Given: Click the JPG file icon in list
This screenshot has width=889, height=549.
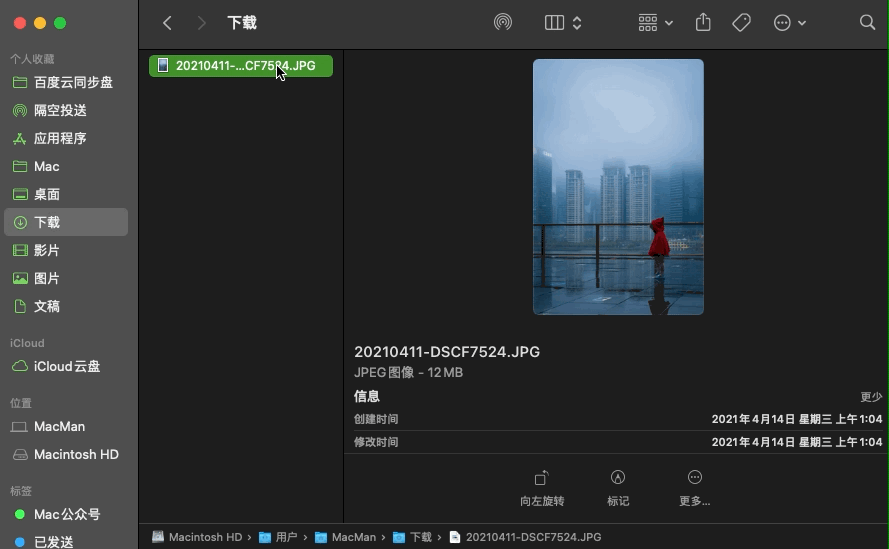Looking at the screenshot, I should [163, 66].
